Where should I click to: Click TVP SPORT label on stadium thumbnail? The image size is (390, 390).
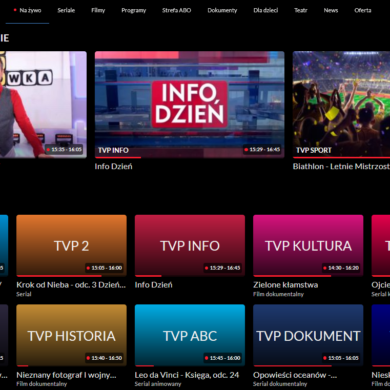314,150
